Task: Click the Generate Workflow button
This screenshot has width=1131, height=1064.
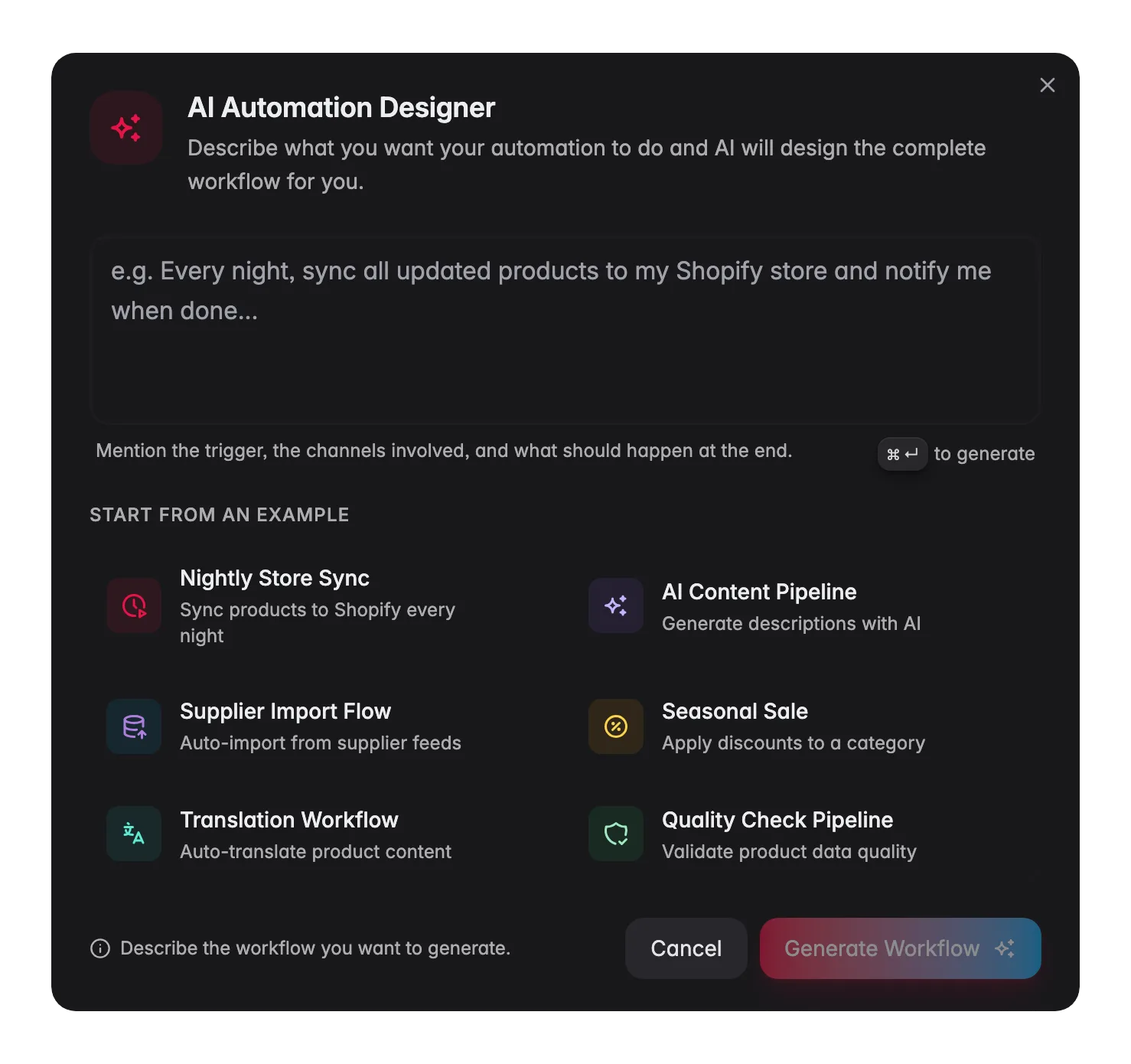Action: click(900, 948)
